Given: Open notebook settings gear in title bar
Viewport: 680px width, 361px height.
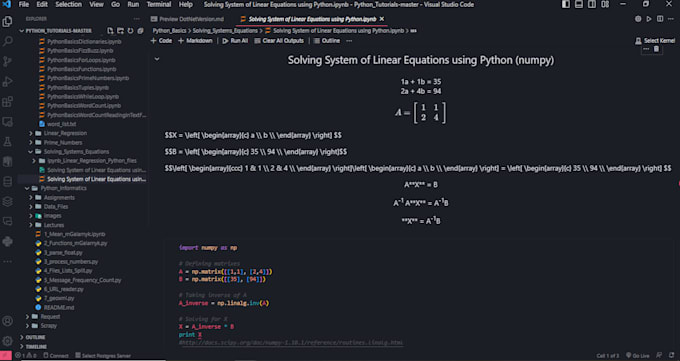Looking at the screenshot, I should coord(638,19).
